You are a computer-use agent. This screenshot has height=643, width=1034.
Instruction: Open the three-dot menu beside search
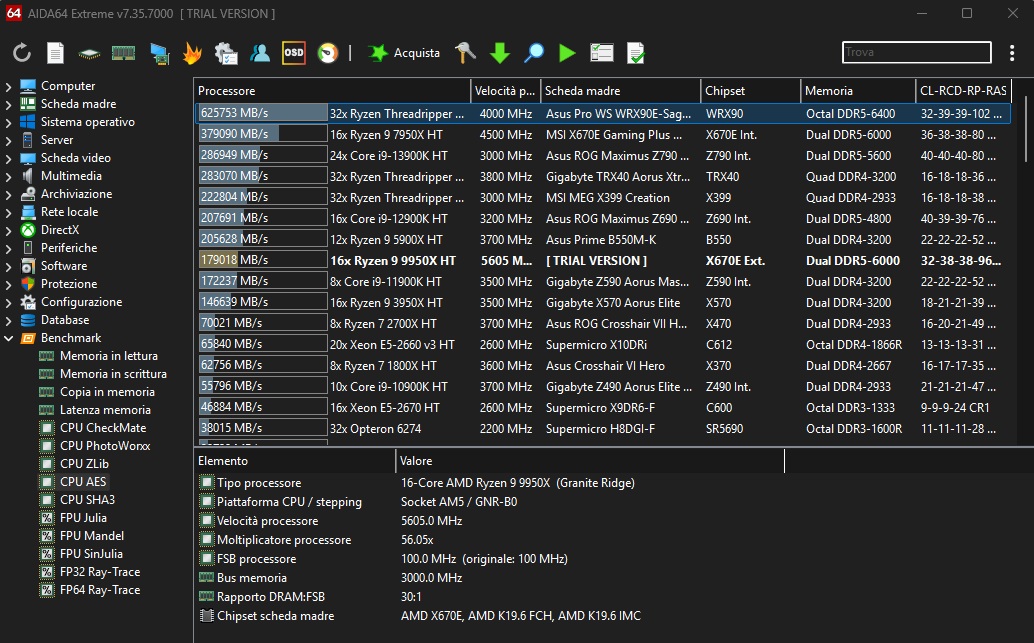[1012, 53]
